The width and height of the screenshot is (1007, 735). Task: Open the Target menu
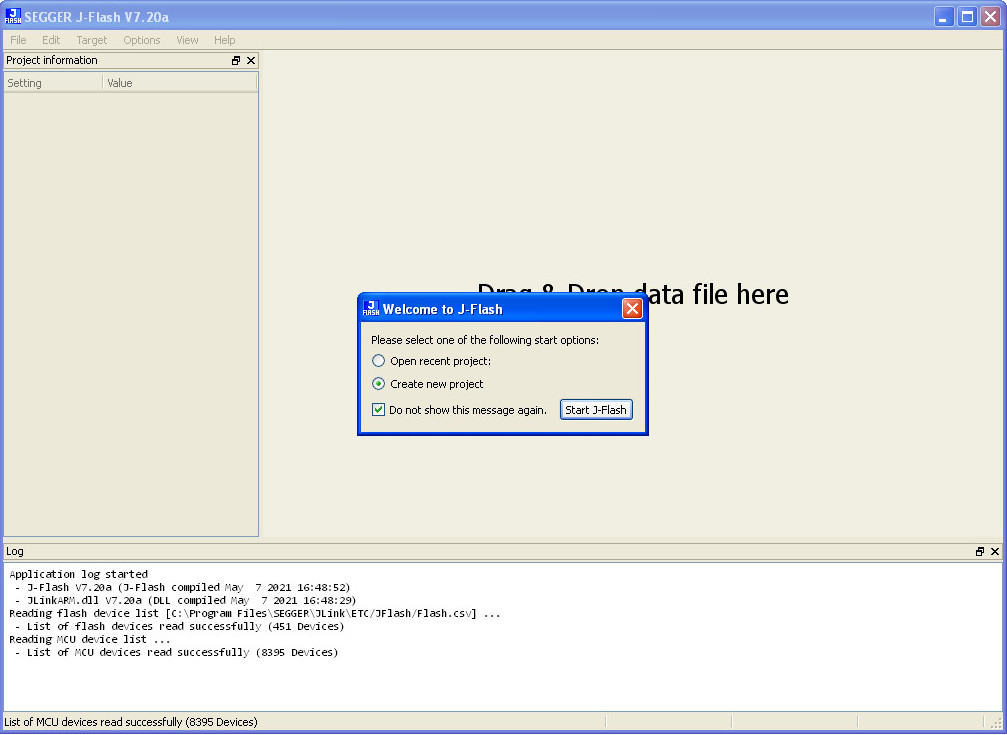coord(91,40)
